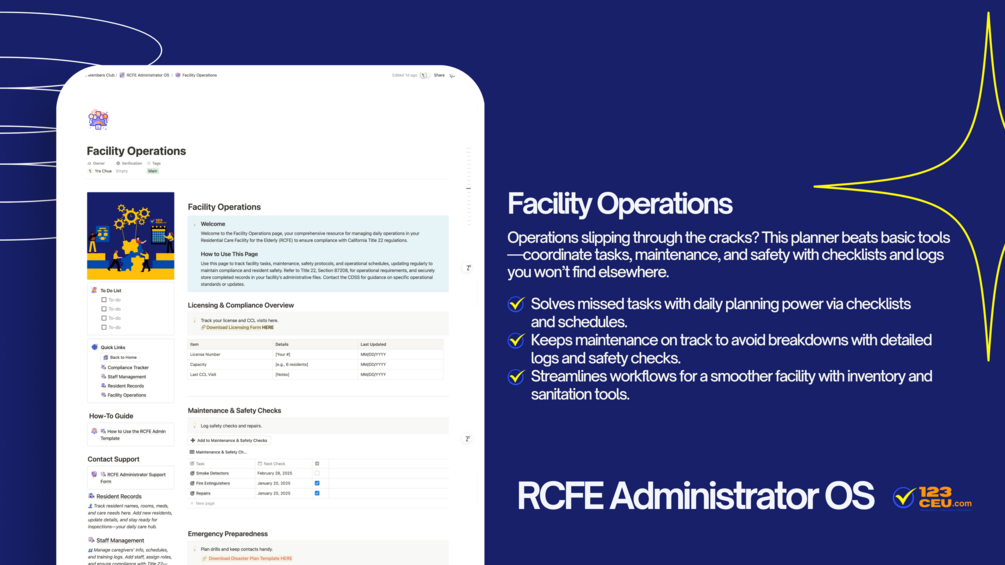Click the Main tag chip
Viewport: 1005px width, 565px height.
[x=153, y=171]
